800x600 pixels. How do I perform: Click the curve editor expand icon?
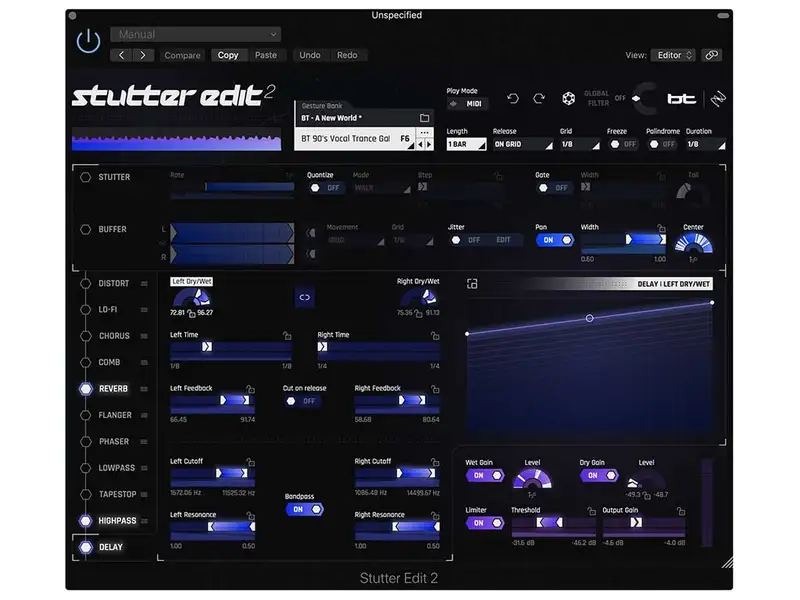click(472, 284)
